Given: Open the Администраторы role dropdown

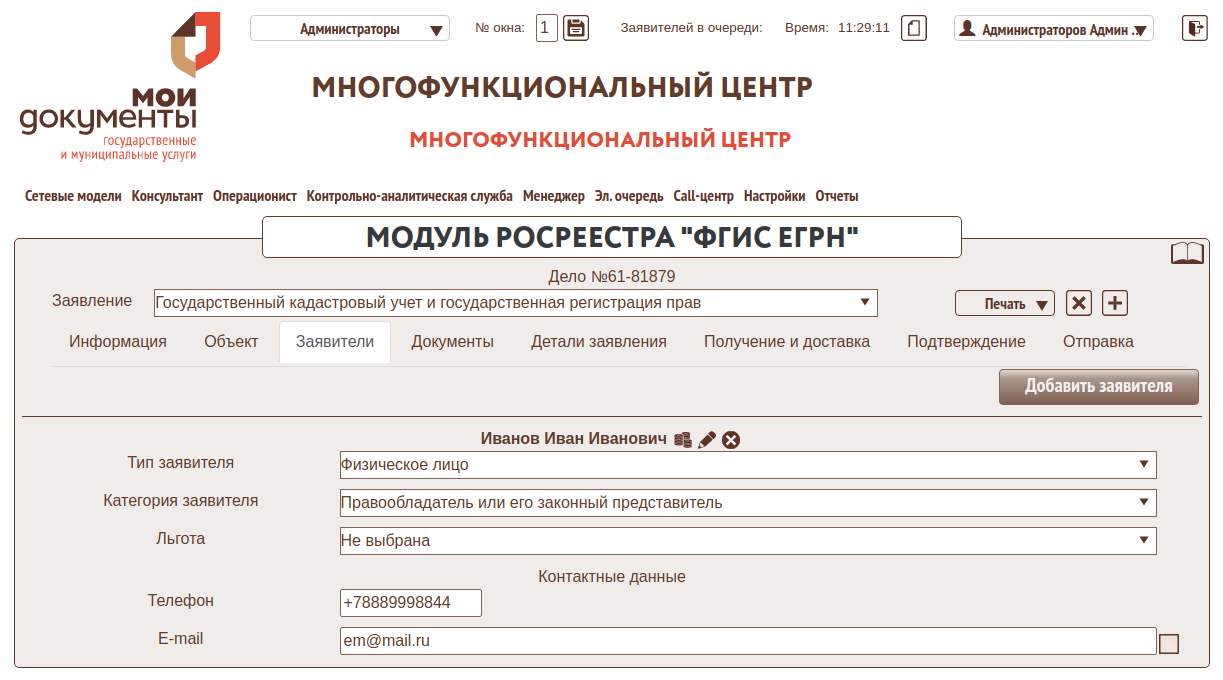Looking at the screenshot, I should (350, 29).
